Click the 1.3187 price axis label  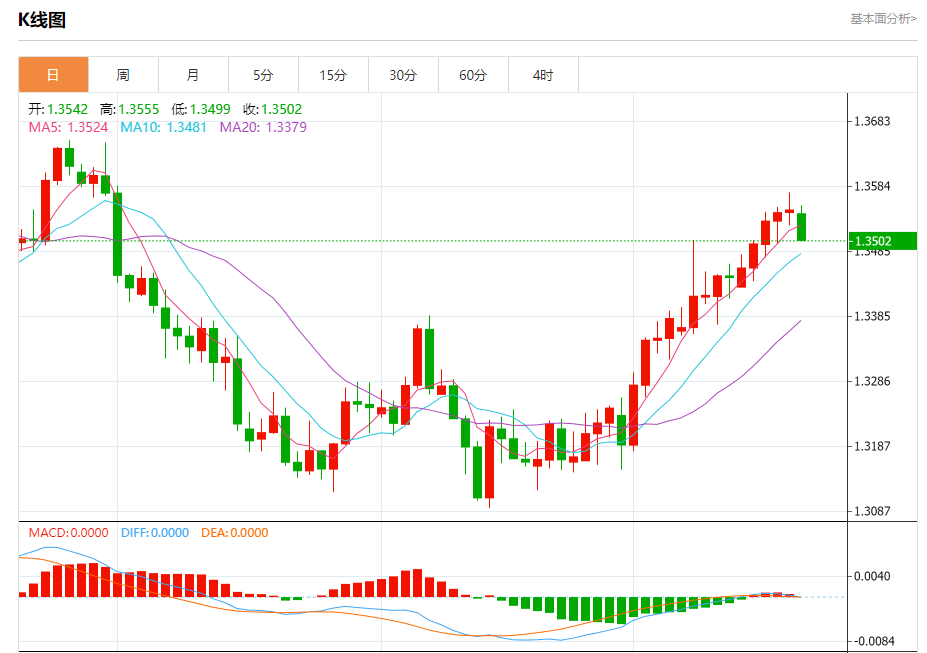[872, 446]
